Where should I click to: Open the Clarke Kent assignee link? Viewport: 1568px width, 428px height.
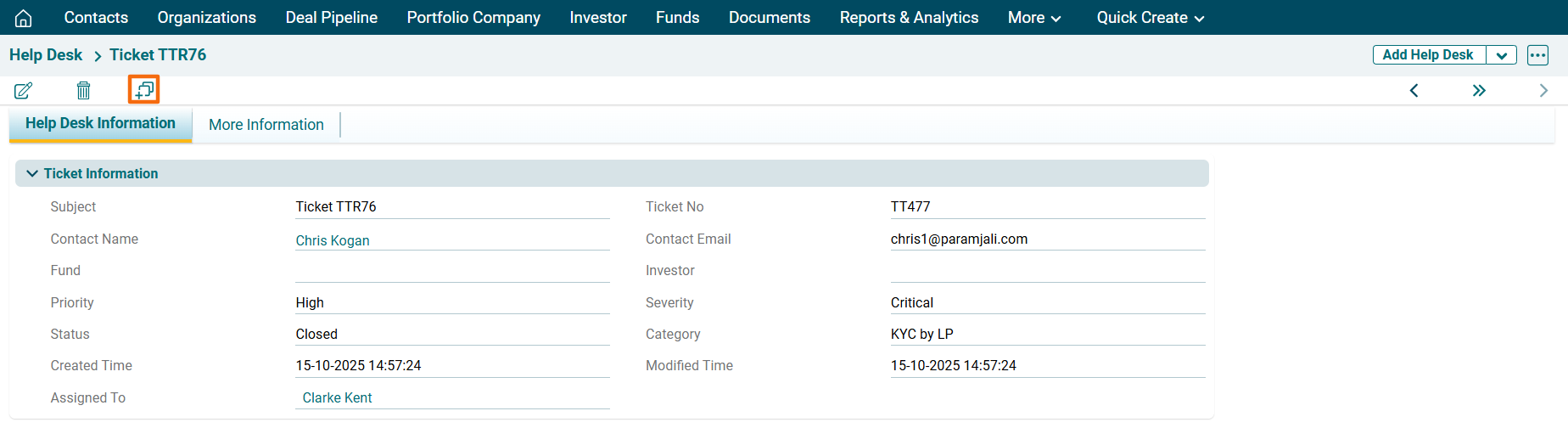click(x=337, y=397)
